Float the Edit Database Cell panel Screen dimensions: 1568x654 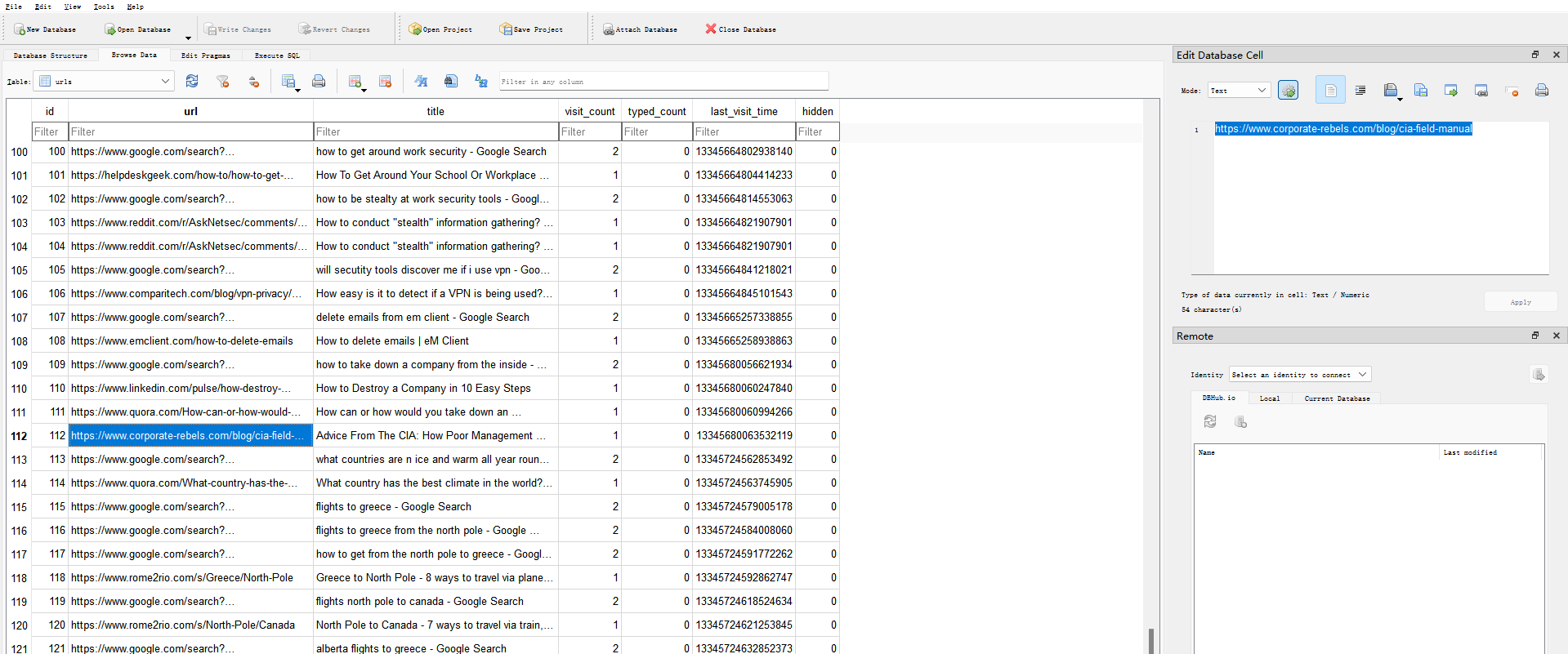(1535, 55)
